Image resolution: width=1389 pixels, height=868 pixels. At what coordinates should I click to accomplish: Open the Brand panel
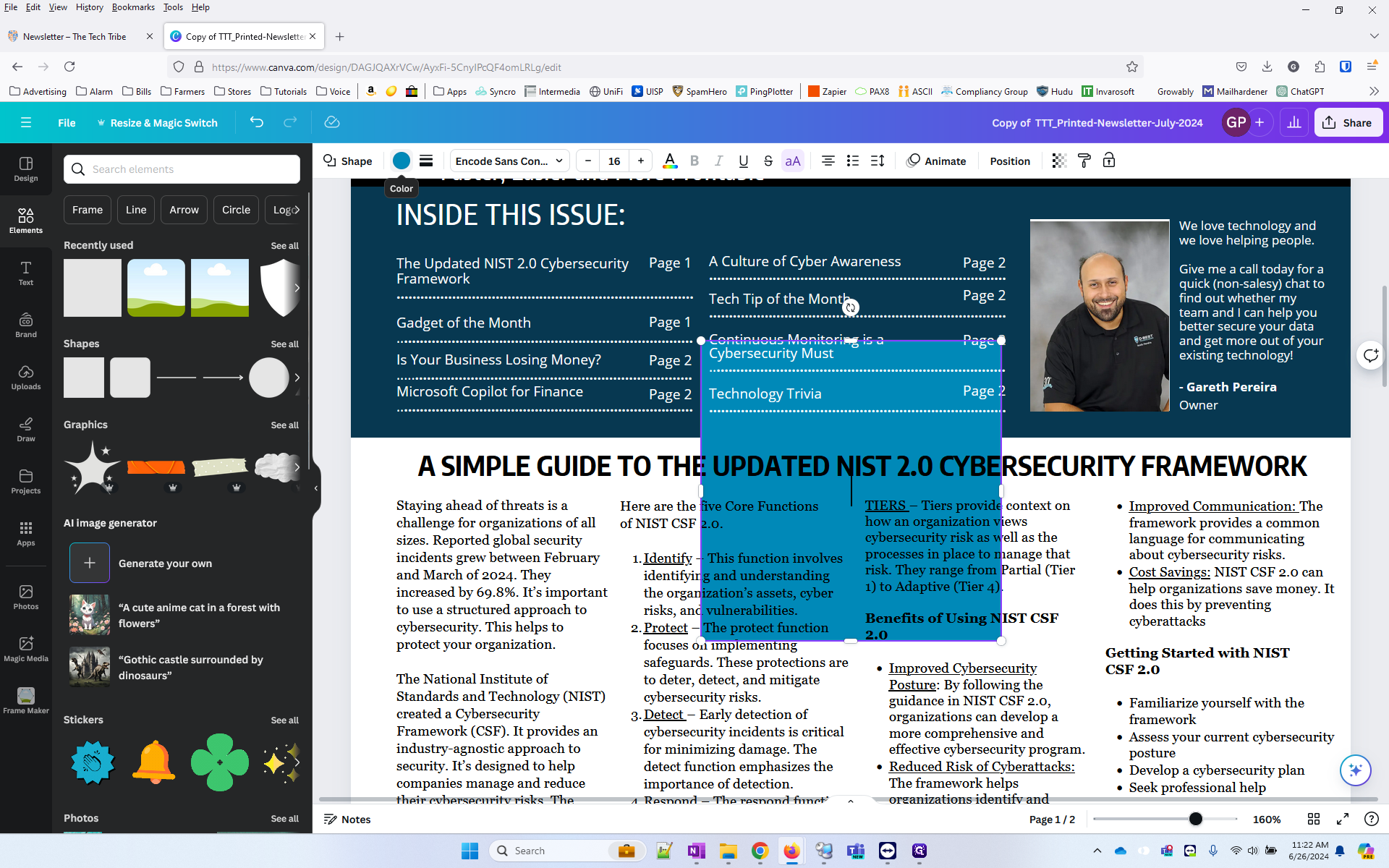click(x=26, y=325)
